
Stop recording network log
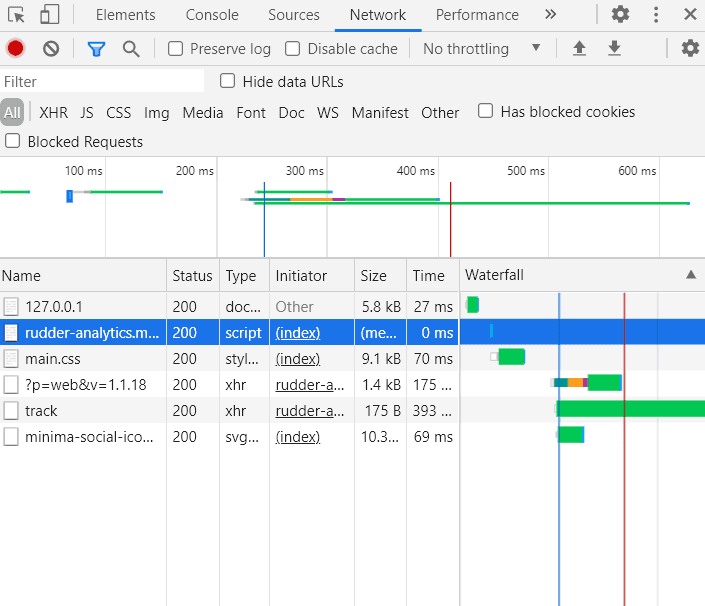pyautogui.click(x=15, y=48)
